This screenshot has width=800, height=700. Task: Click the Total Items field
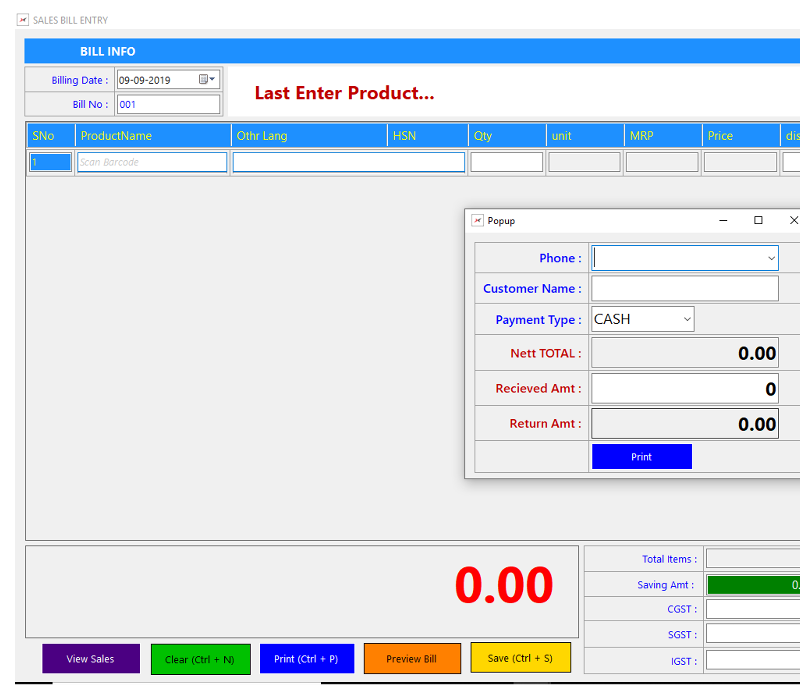[753, 559]
